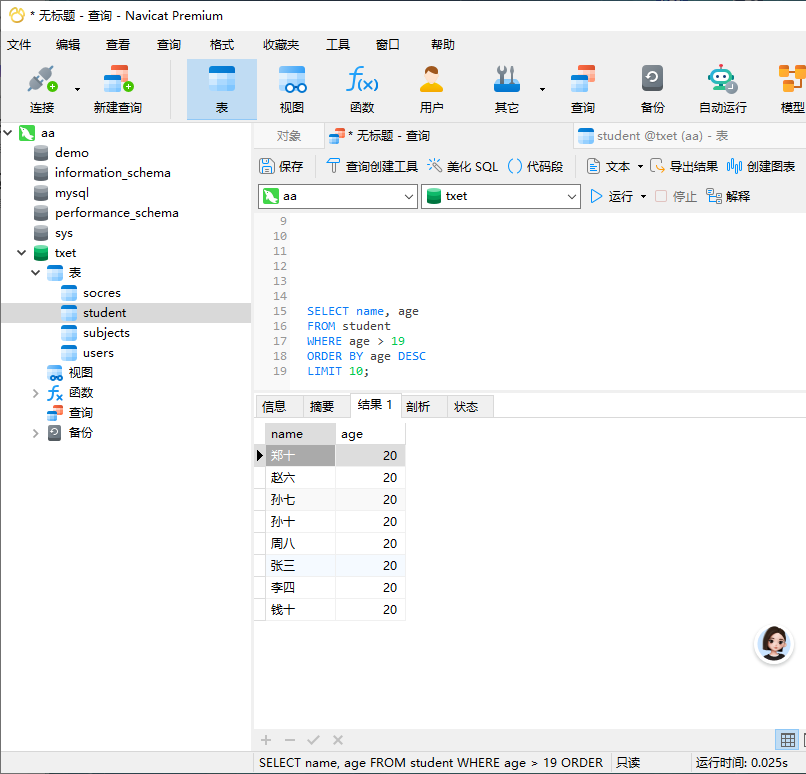806x774 pixels.
Task: Open the View (查看) menu
Action: point(118,45)
